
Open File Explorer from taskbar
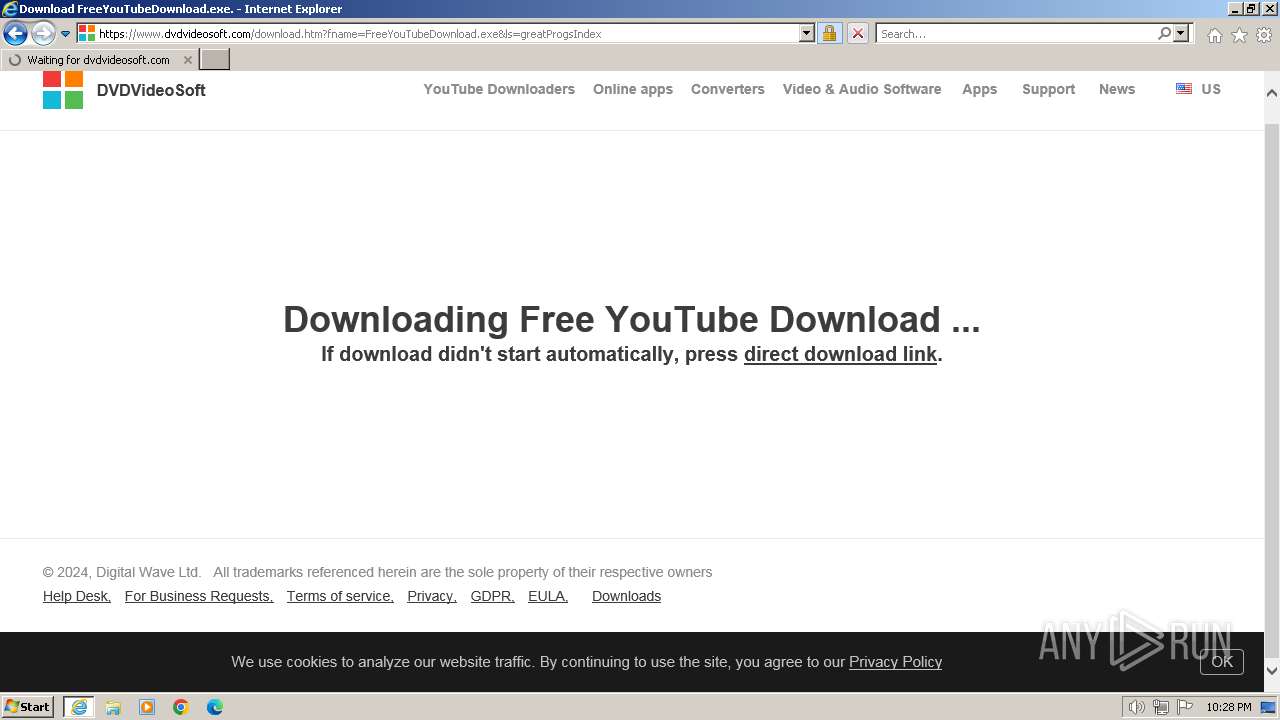point(113,707)
